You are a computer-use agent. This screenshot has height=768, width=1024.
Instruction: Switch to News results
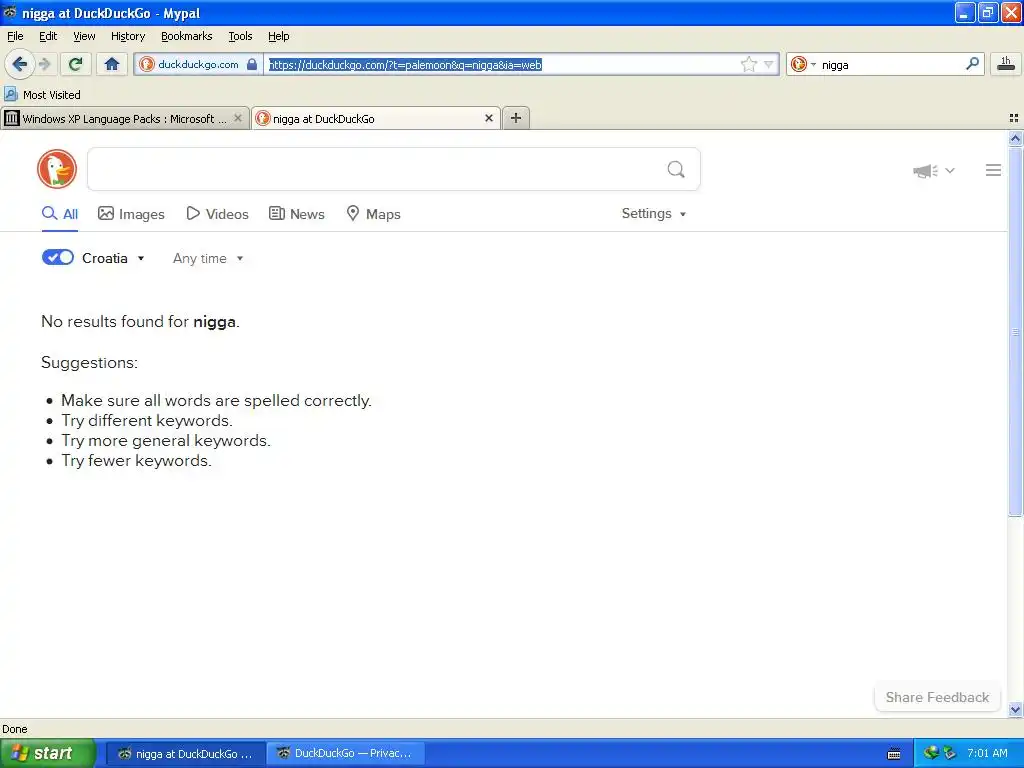pos(296,214)
